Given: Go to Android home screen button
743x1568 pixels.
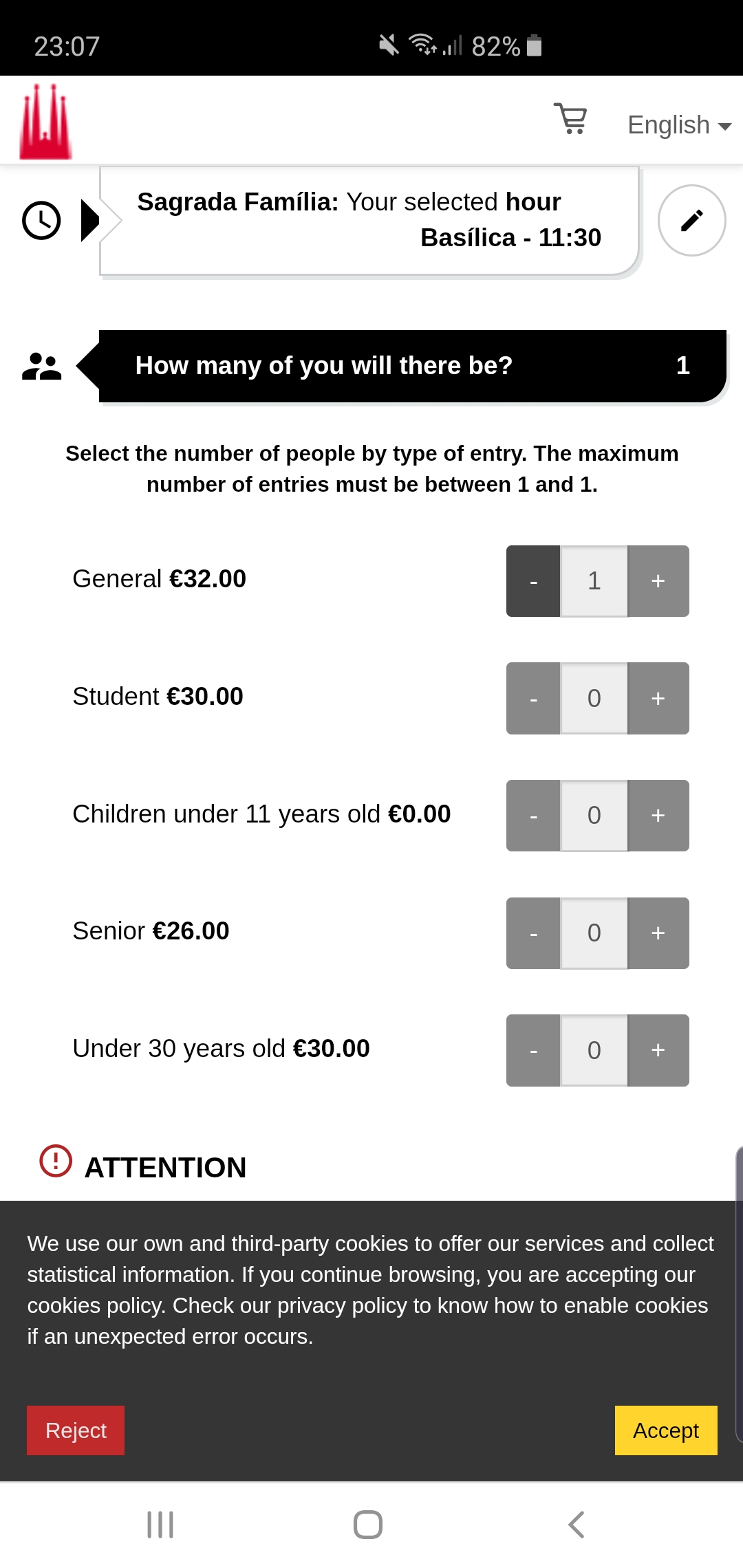Looking at the screenshot, I should pos(368,1525).
